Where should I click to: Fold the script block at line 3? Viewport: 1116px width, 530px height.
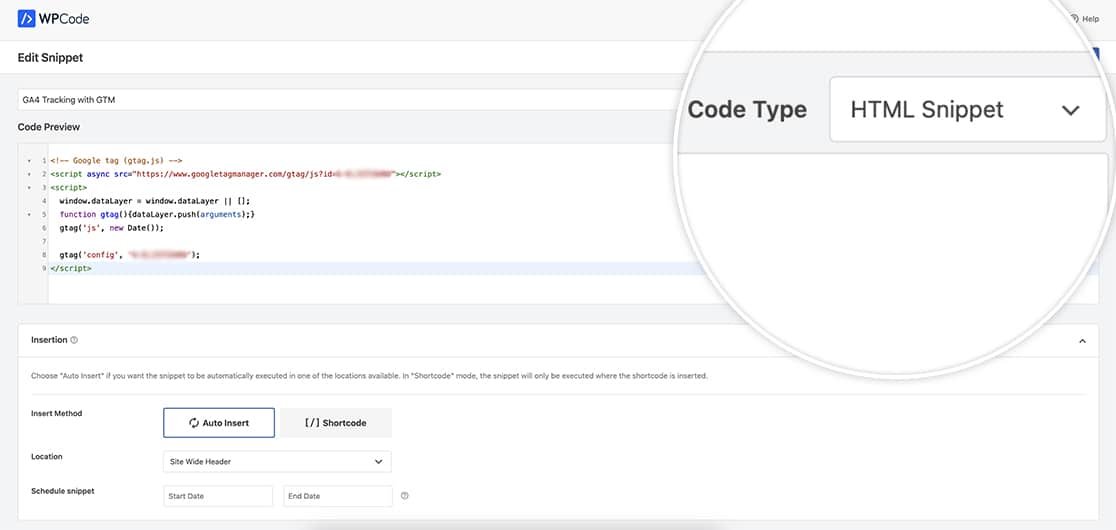click(x=28, y=188)
